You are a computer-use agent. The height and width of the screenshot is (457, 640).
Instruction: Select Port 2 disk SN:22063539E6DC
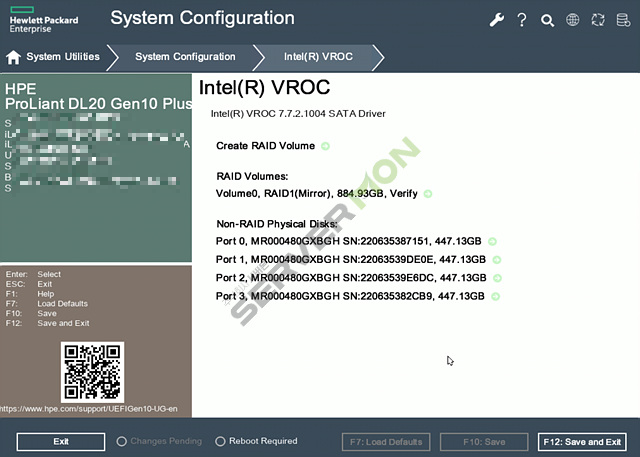coord(351,278)
